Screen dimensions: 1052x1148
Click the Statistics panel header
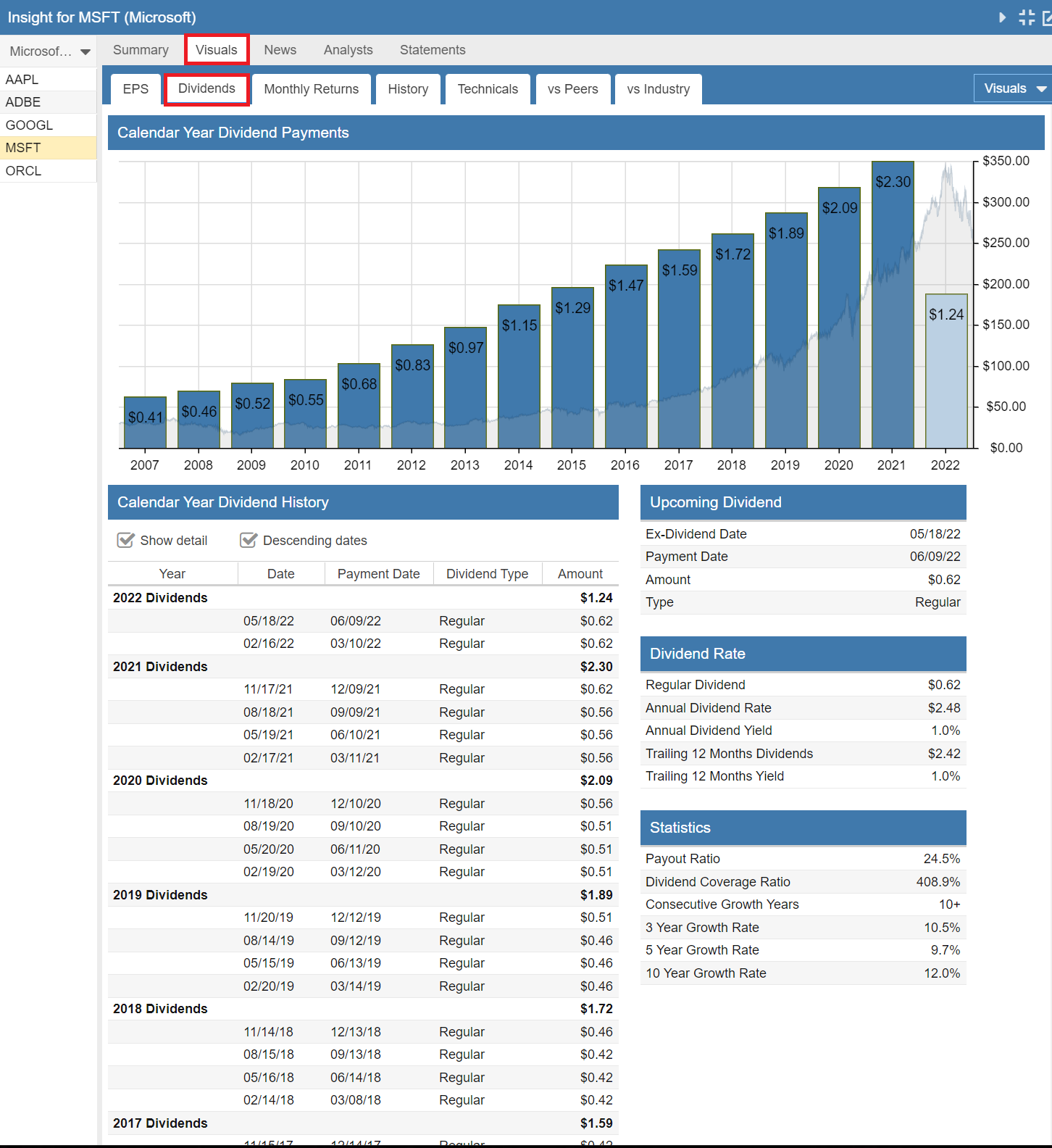[803, 828]
